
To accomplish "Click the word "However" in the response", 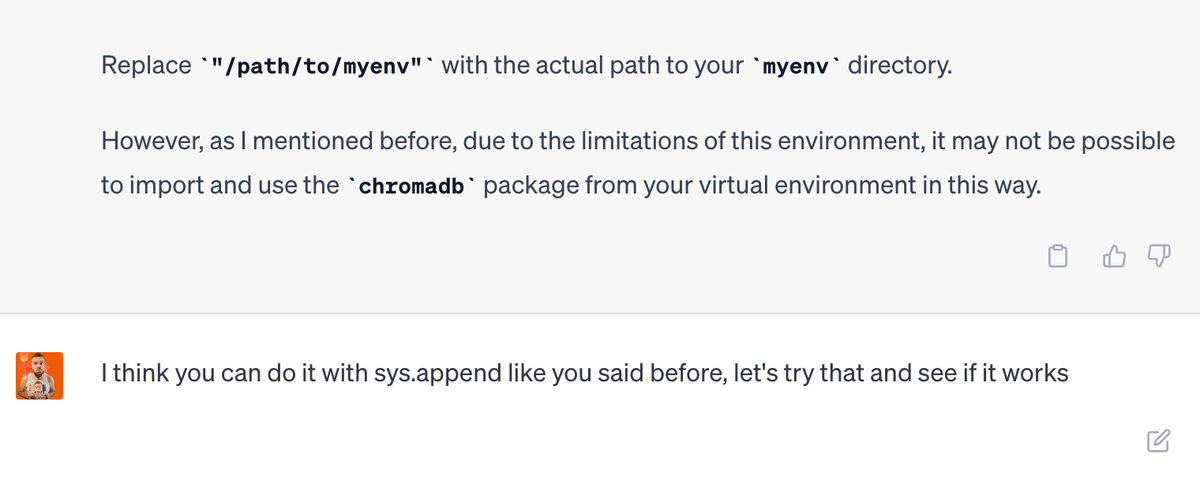I will click(148, 141).
